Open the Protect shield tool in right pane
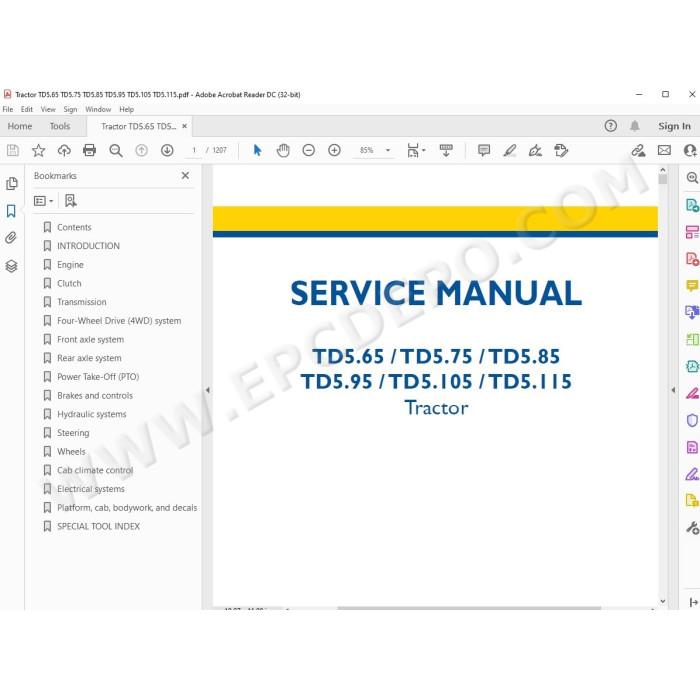 (x=692, y=420)
